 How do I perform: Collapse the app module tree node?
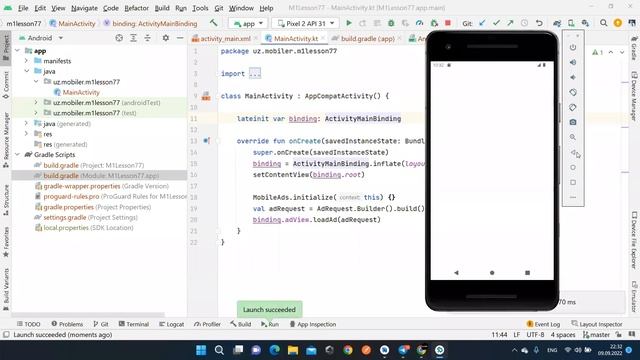tap(18, 51)
